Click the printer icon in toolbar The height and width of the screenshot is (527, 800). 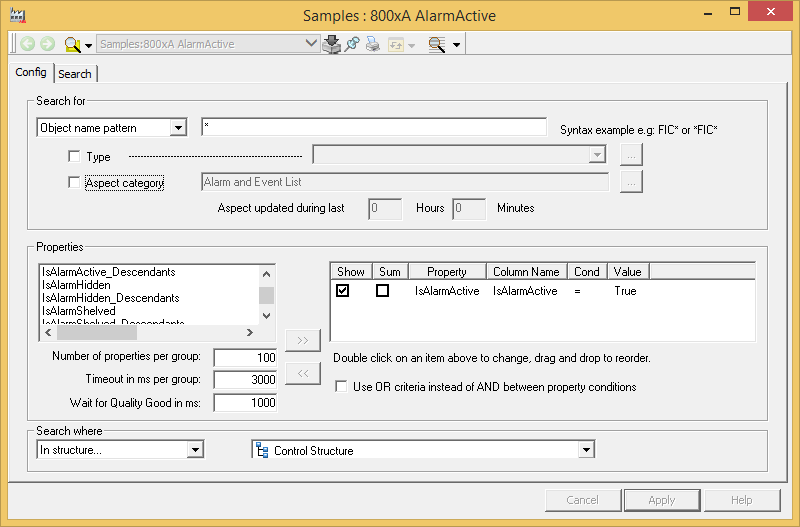pos(372,44)
